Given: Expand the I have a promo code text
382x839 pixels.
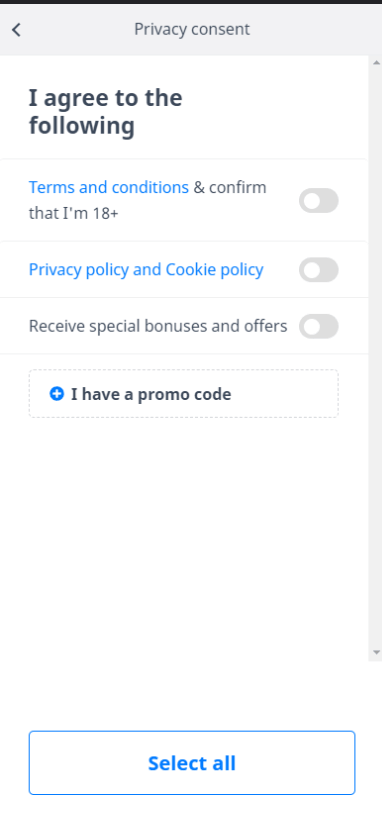Looking at the screenshot, I should pos(151,394).
